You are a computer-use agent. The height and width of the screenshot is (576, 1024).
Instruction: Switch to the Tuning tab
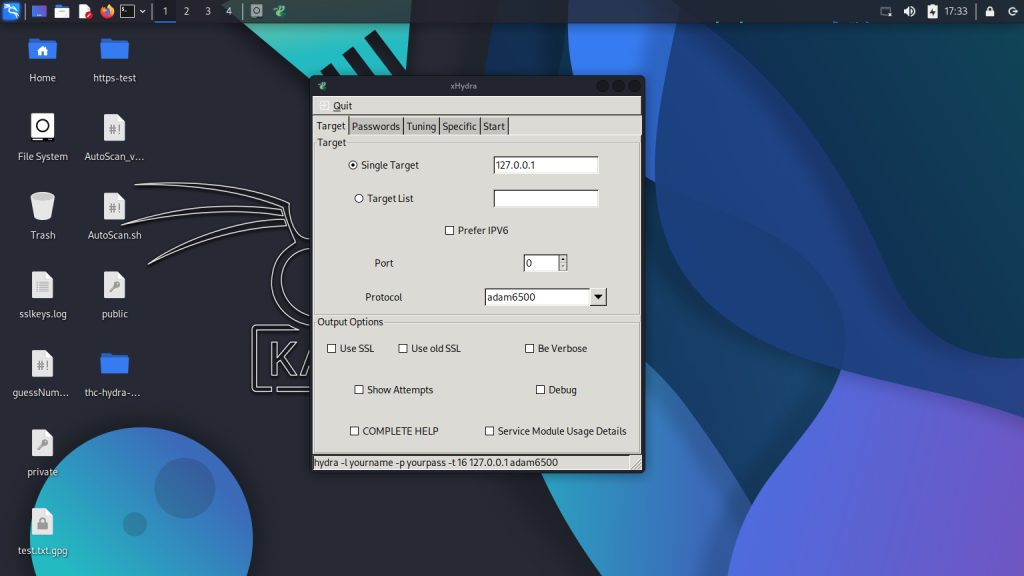[x=421, y=126]
